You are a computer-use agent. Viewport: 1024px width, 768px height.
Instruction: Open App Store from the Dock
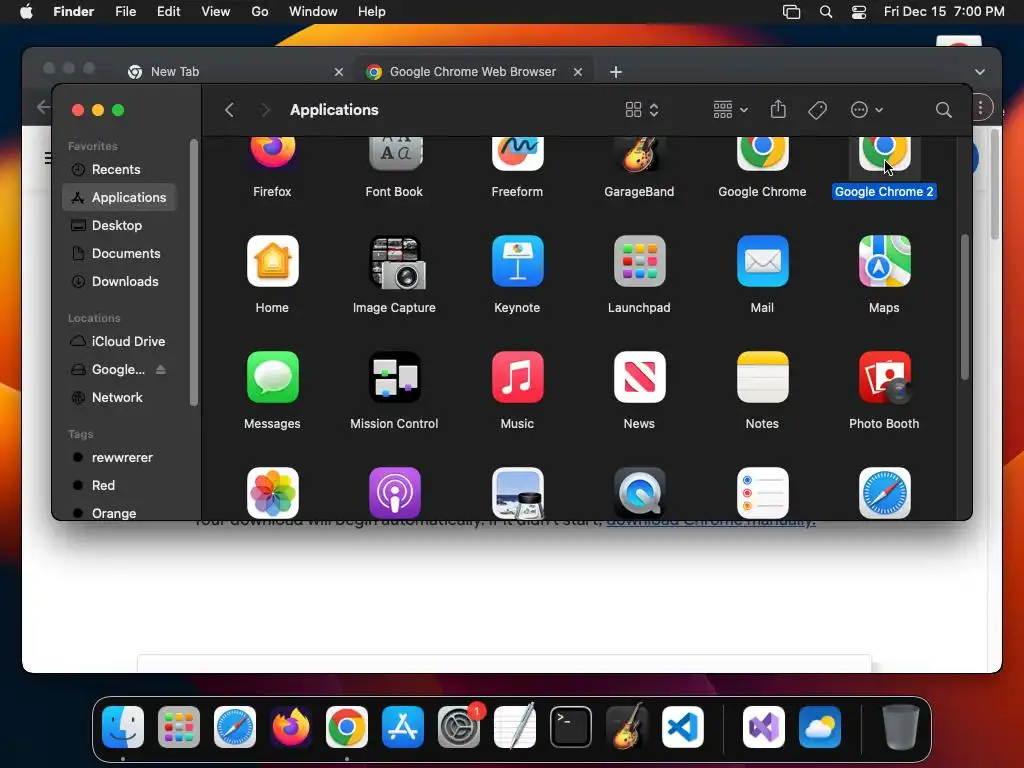[403, 727]
